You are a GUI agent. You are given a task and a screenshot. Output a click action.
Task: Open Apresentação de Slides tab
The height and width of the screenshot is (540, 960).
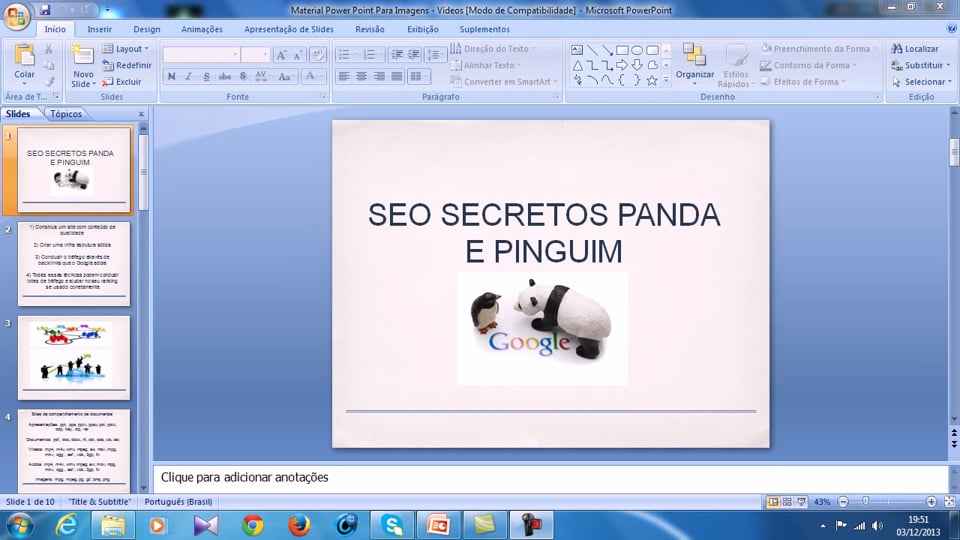click(289, 29)
